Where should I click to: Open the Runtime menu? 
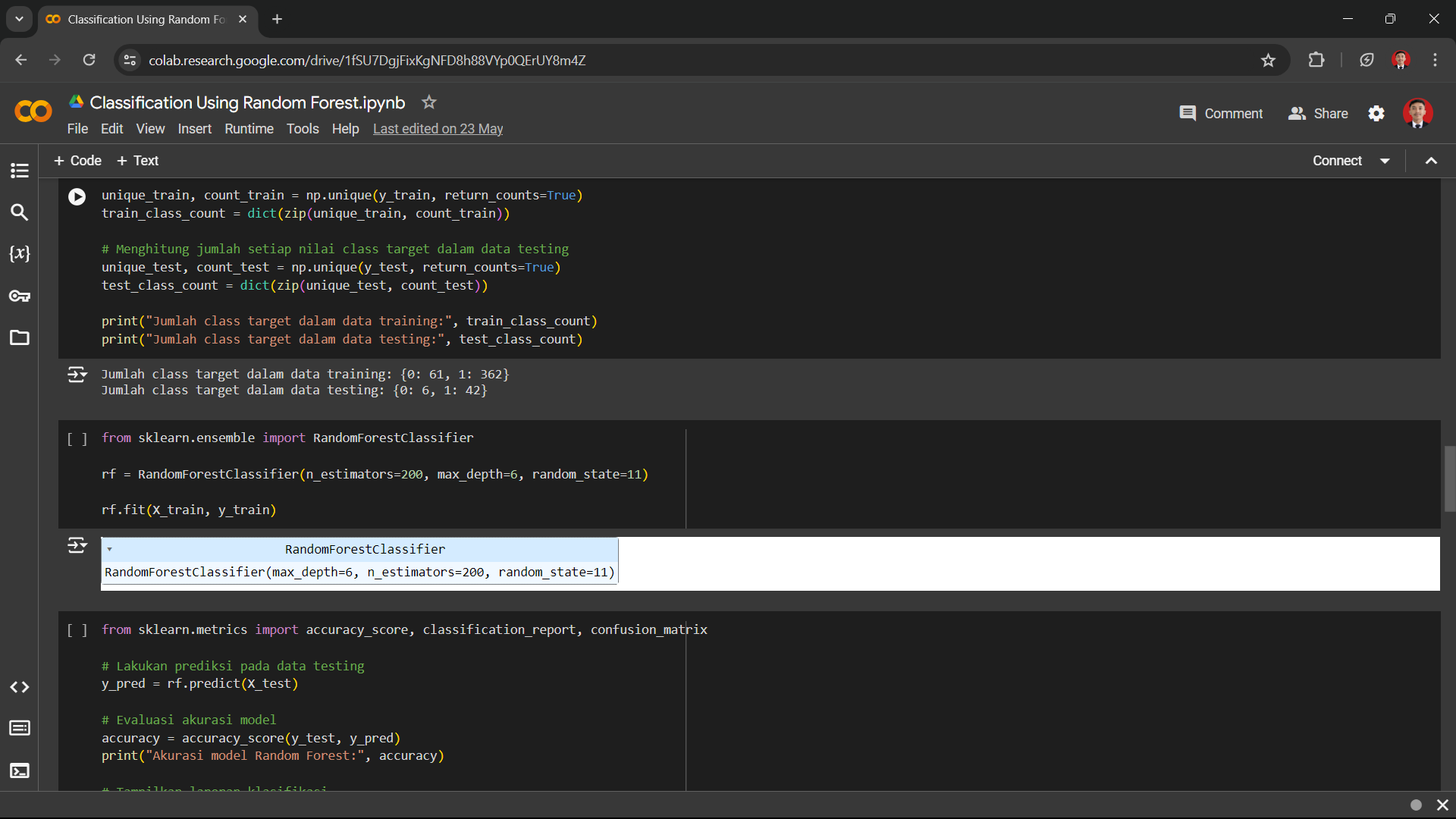[249, 129]
